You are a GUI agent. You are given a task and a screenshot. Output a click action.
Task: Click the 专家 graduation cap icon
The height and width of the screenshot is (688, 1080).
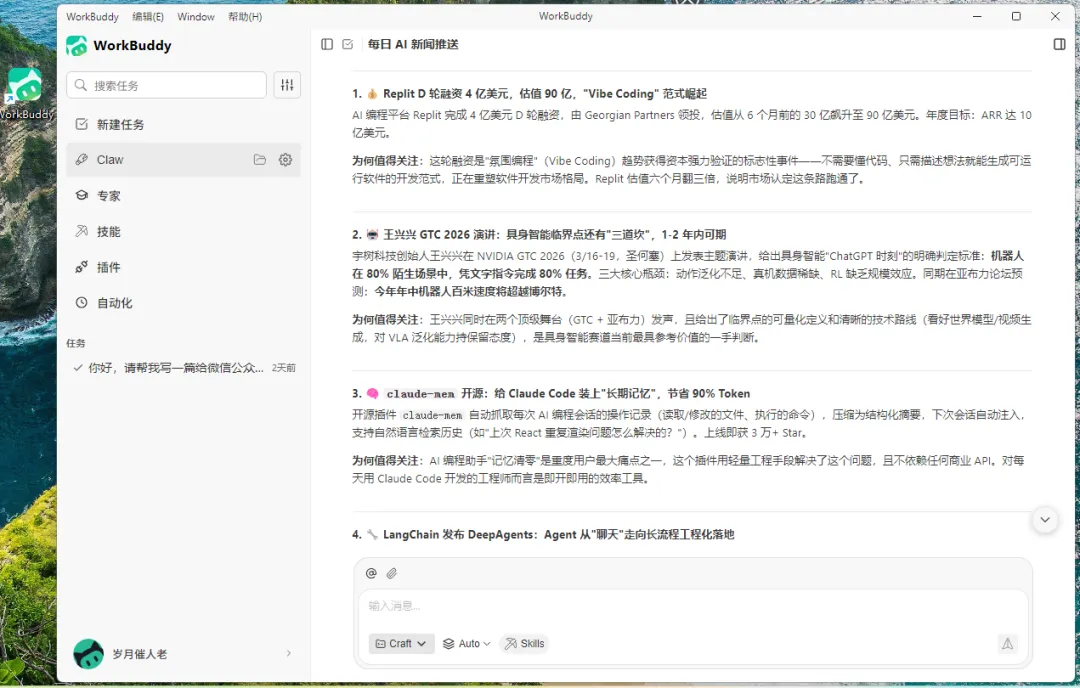click(81, 196)
